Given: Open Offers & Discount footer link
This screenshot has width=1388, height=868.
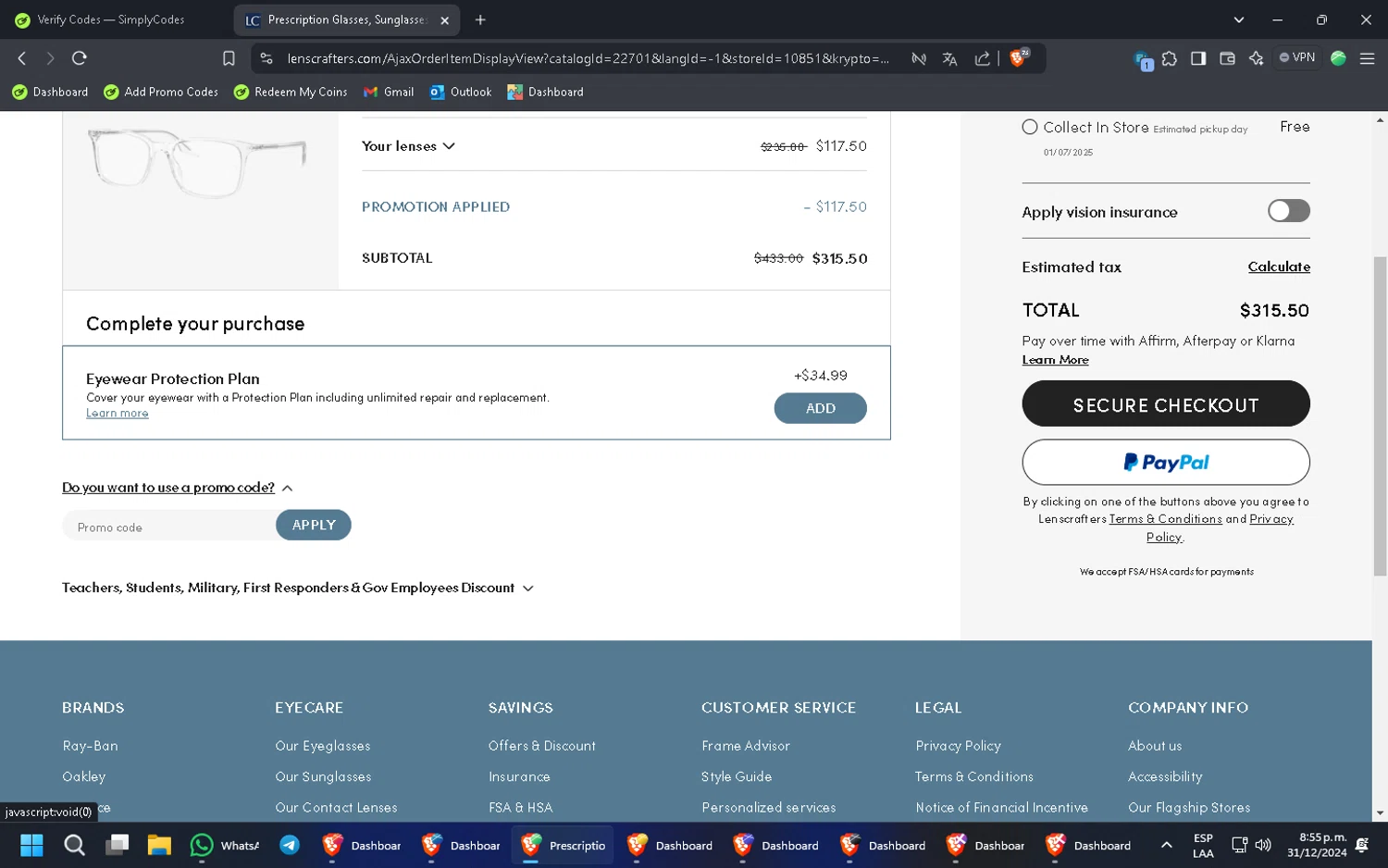Looking at the screenshot, I should pyautogui.click(x=542, y=746).
